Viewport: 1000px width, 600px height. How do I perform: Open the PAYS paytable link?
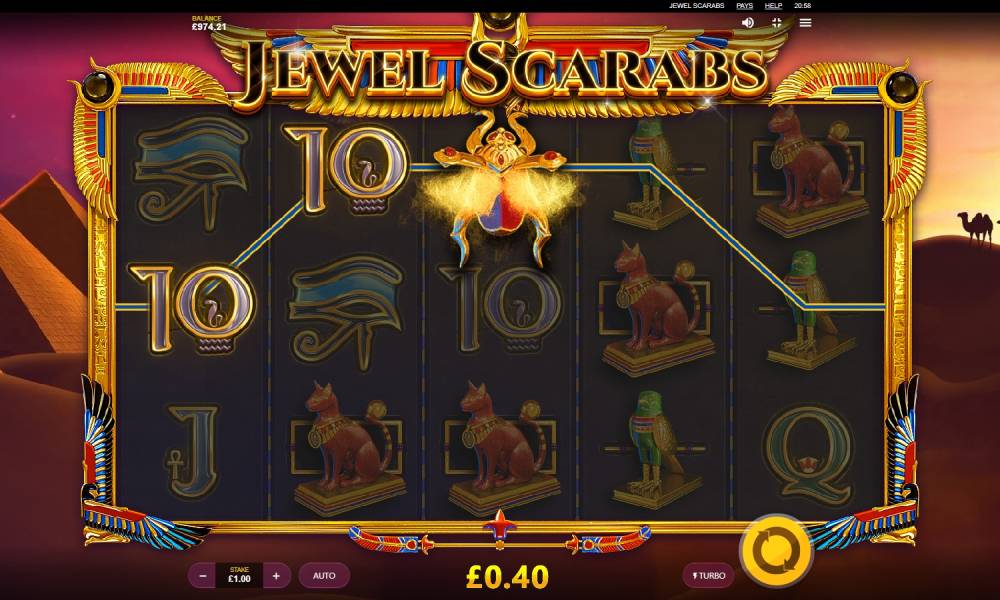[744, 6]
